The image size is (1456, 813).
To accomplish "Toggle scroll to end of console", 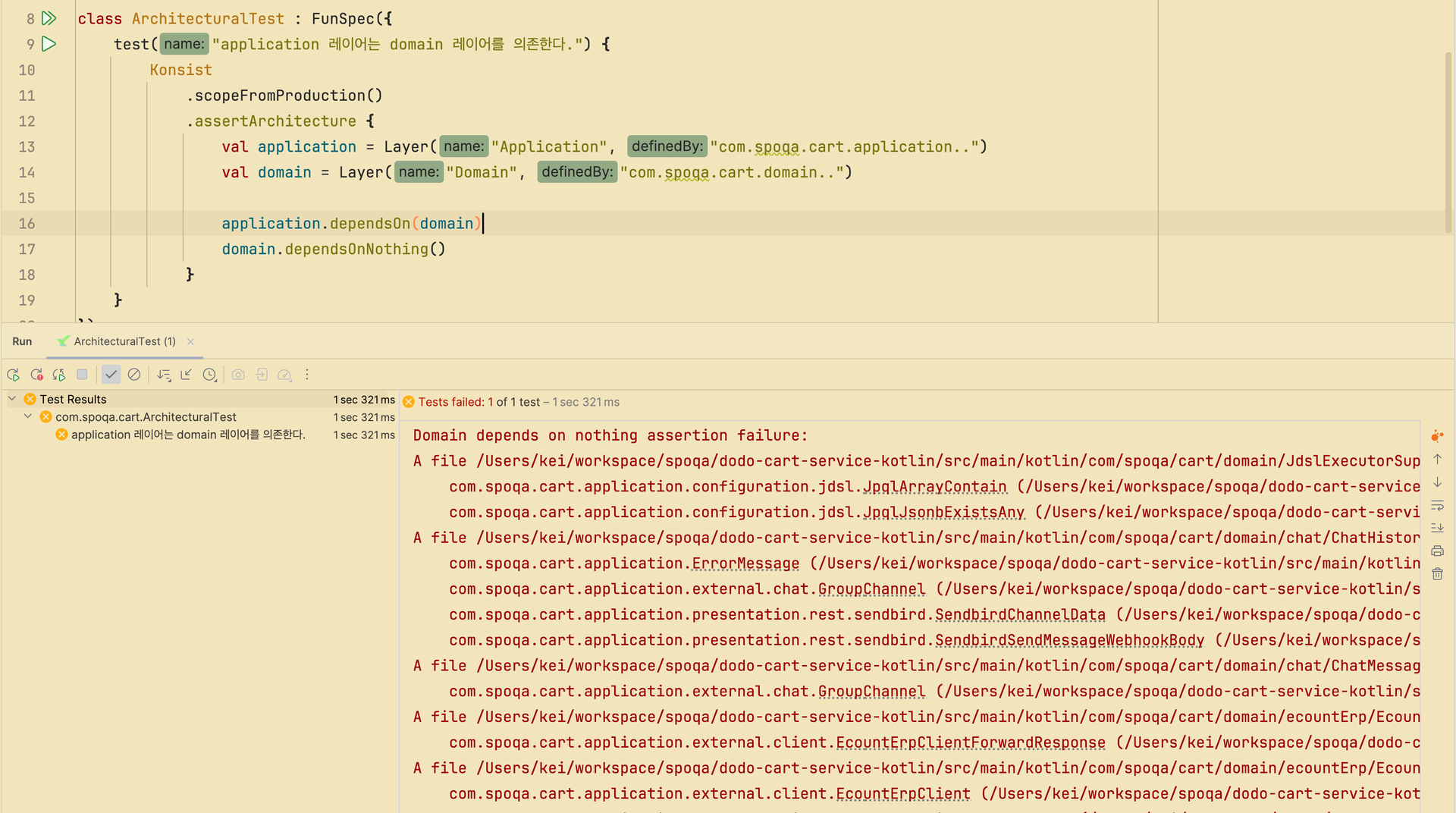I will point(1437,528).
